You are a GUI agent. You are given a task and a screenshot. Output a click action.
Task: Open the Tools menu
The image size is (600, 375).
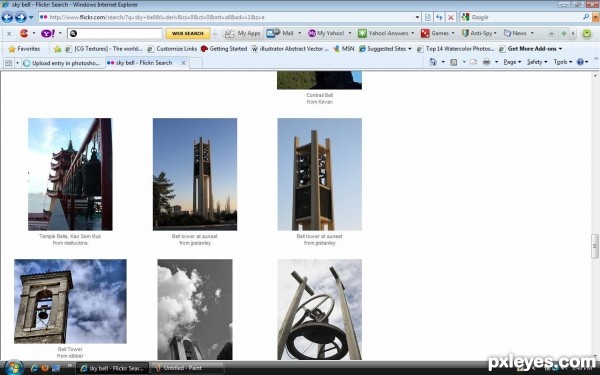[562, 62]
